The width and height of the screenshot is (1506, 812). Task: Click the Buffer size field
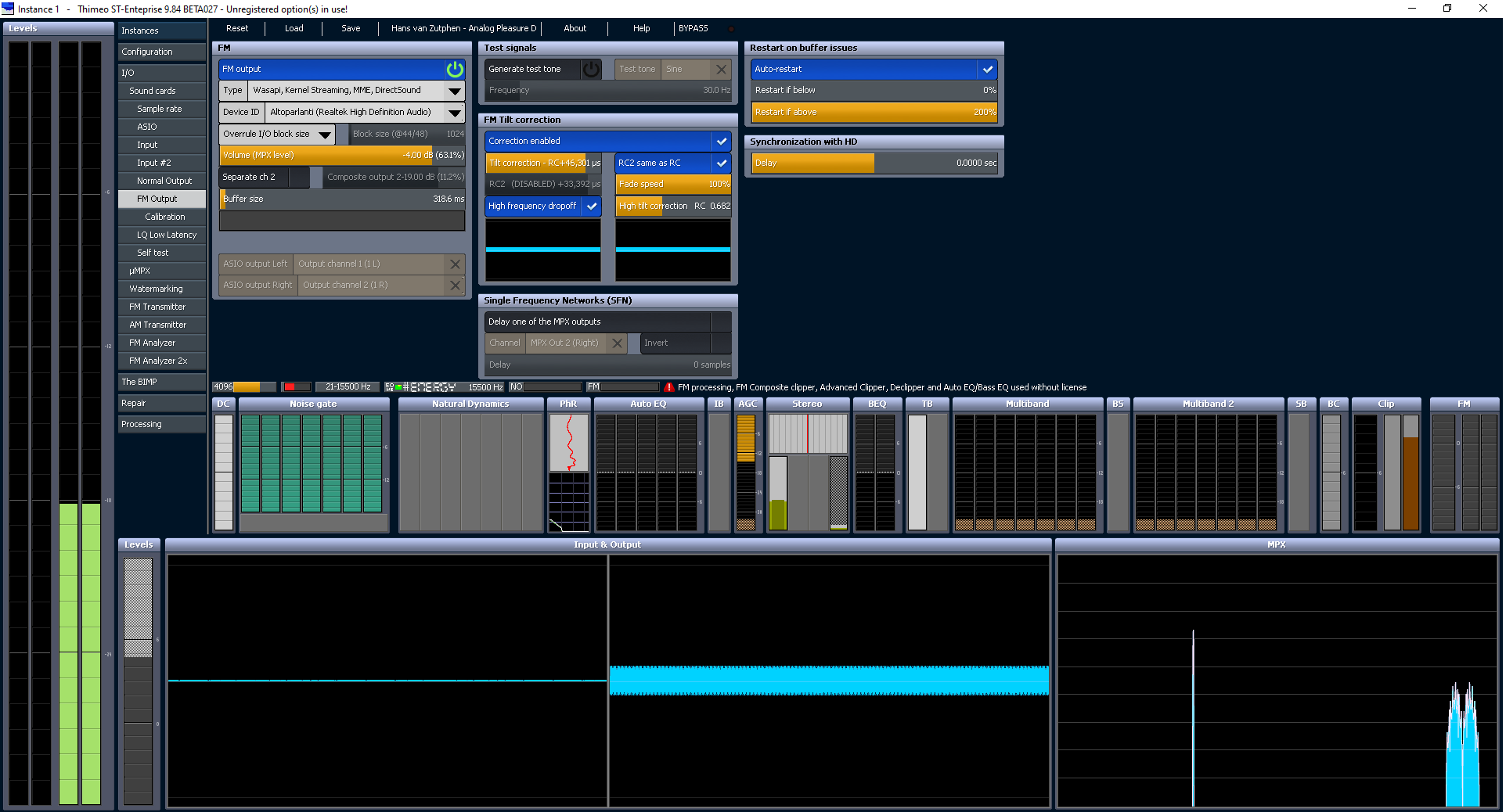click(x=342, y=199)
